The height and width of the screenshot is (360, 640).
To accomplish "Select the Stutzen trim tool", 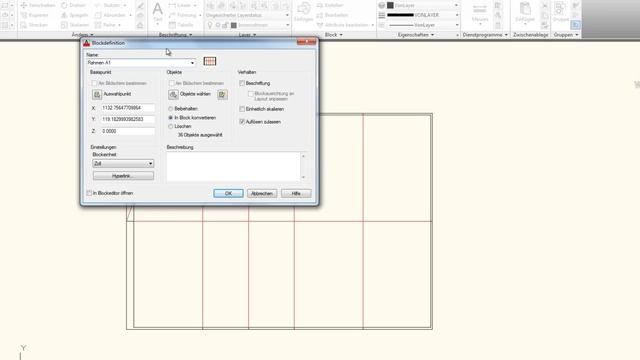I will (107, 5).
